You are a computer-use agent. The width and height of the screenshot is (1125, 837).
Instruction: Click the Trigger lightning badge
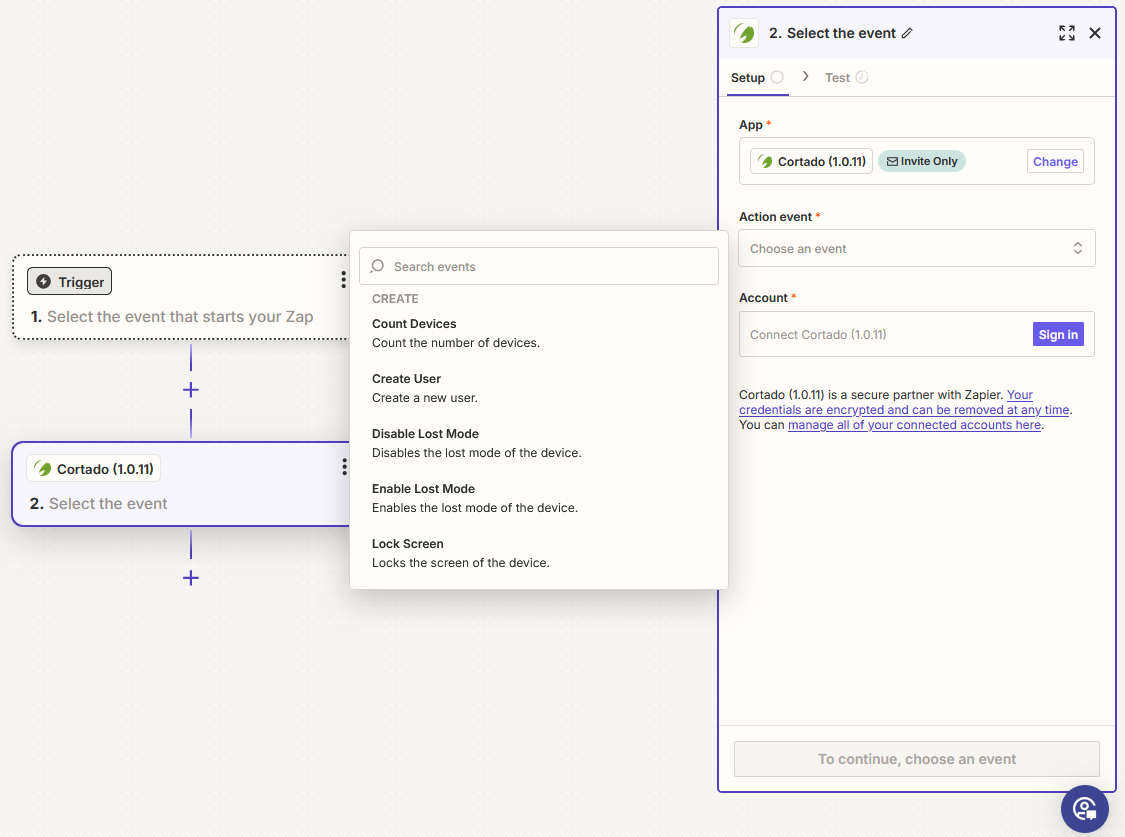click(70, 282)
